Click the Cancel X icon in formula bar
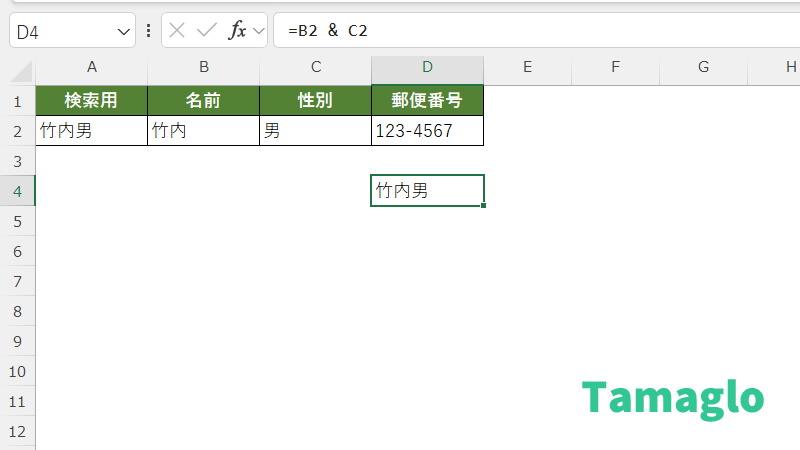The image size is (800, 450). (177, 30)
